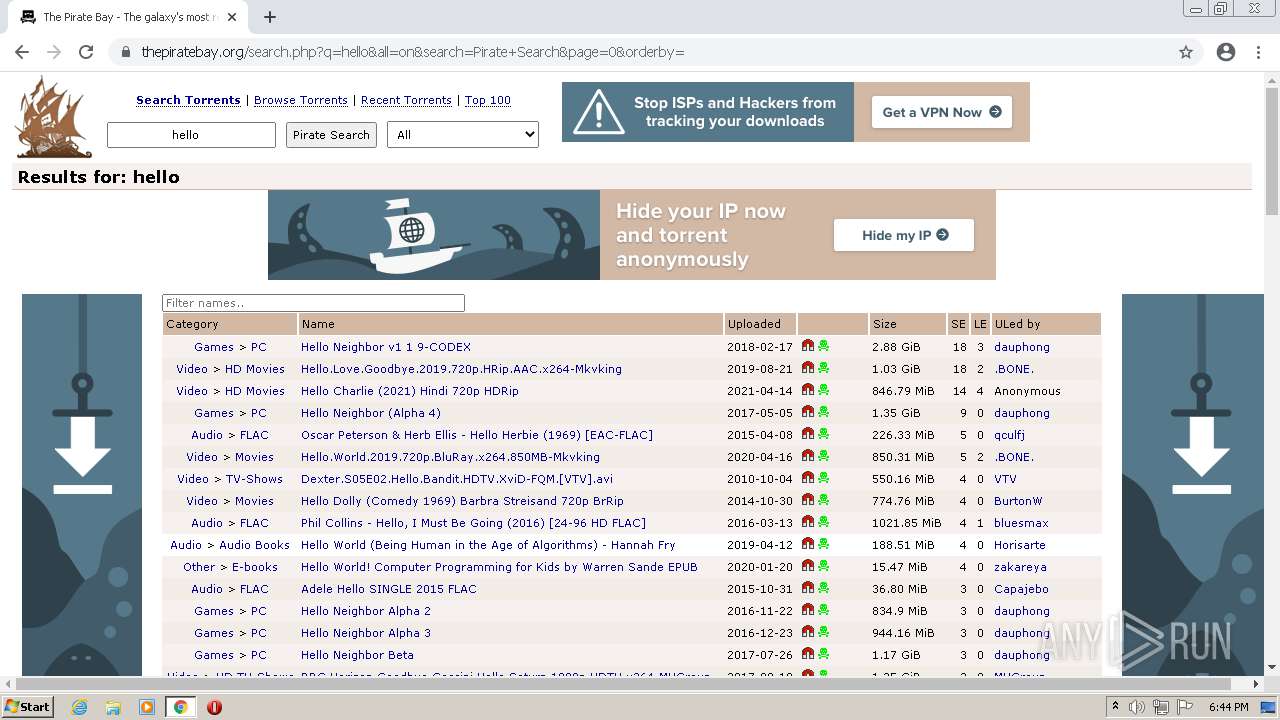Click magnet icon for Warren Sande EPUB row

tap(808, 566)
